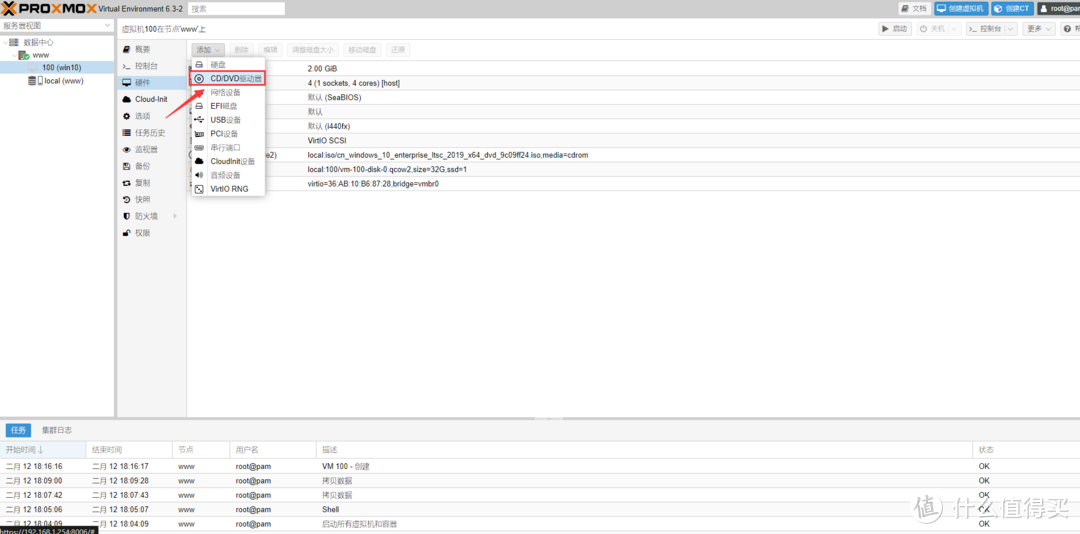Click the 创建虚拟机 button
The height and width of the screenshot is (534, 1080).
pos(961,8)
